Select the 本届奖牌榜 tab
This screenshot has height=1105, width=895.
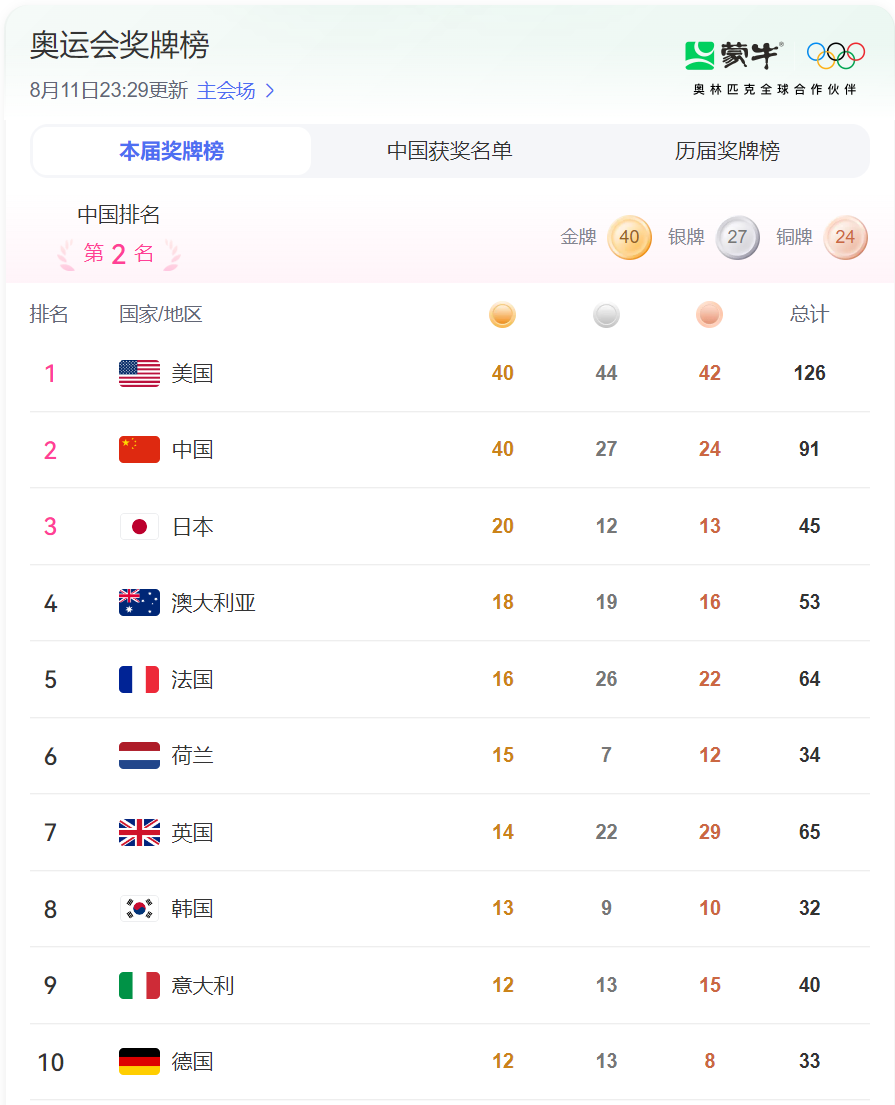(x=172, y=151)
